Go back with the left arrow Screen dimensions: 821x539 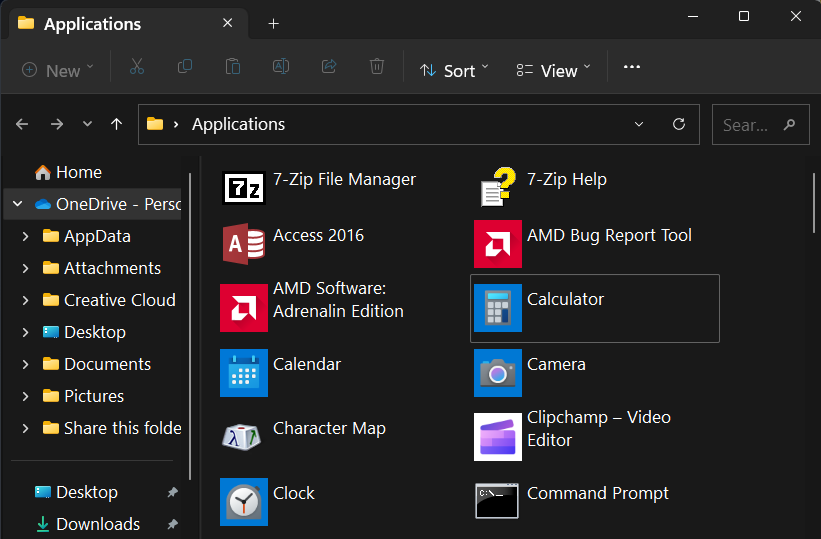click(x=22, y=124)
